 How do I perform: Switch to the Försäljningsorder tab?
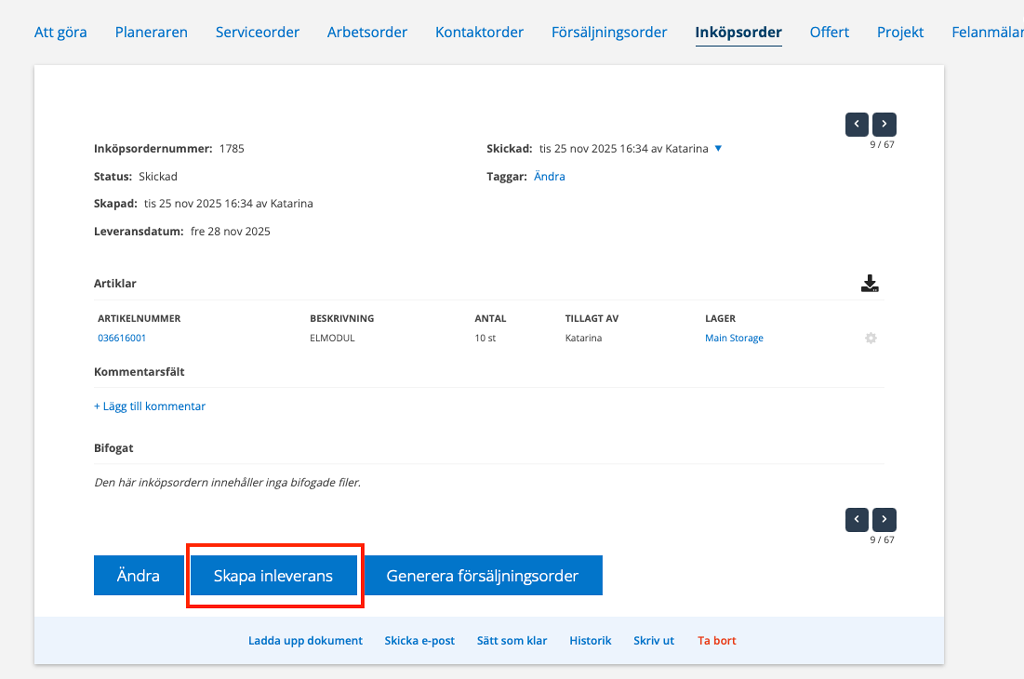609,32
